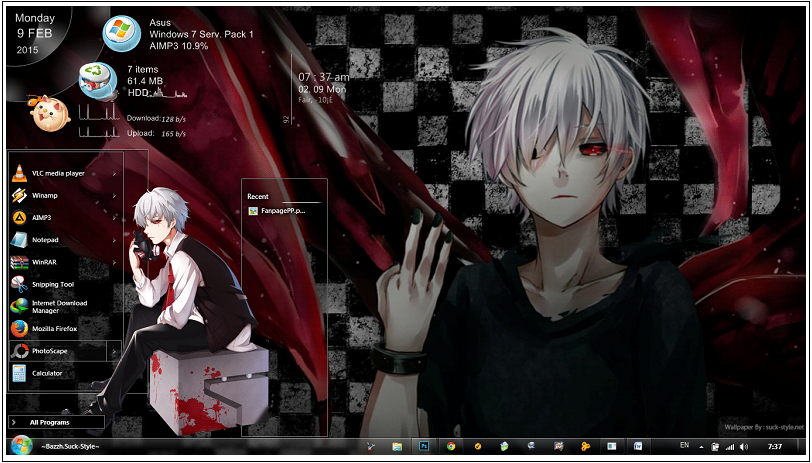Click the first pinned taskbar icon
The image size is (812, 463).
pos(371,446)
